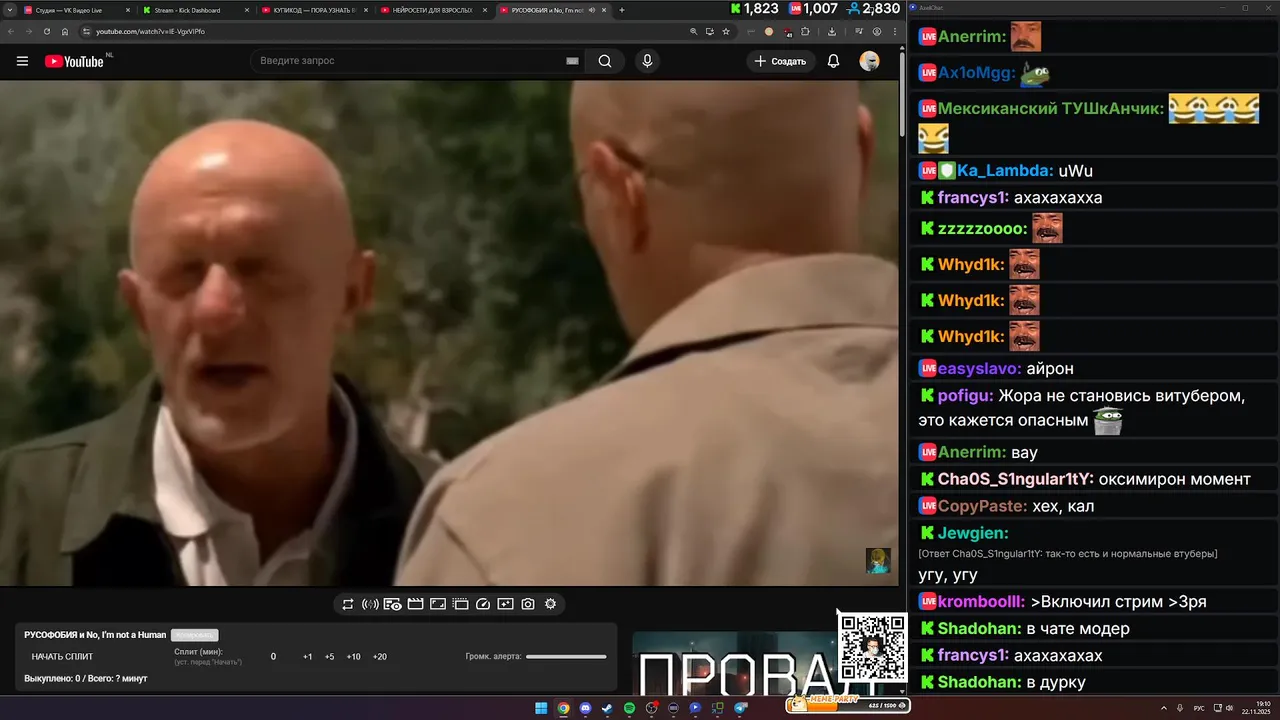This screenshot has height=720, width=1280.
Task: Switch to НЕЙРОСЕТИ ДЛЯ ВЗРОСЛЫХ tab
Action: pos(431,10)
